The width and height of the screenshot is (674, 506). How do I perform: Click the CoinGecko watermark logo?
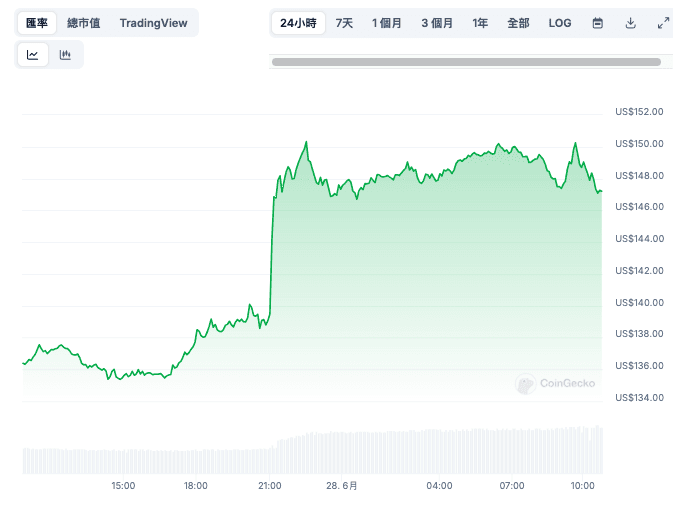pos(555,383)
